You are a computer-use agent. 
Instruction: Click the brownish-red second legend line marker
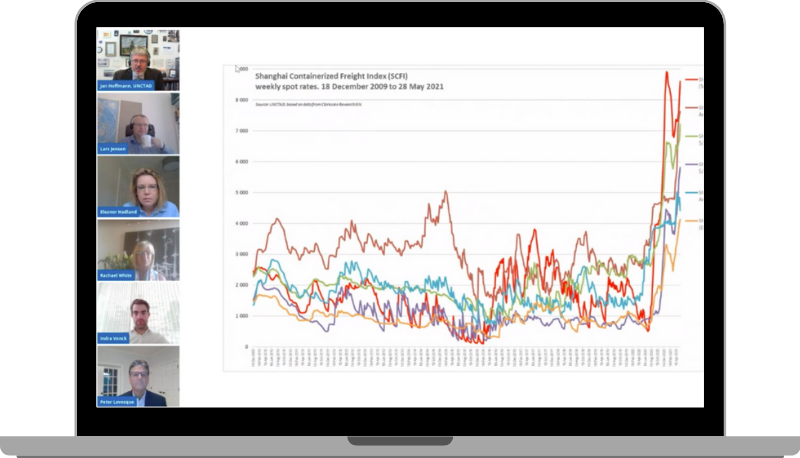pyautogui.click(x=691, y=108)
